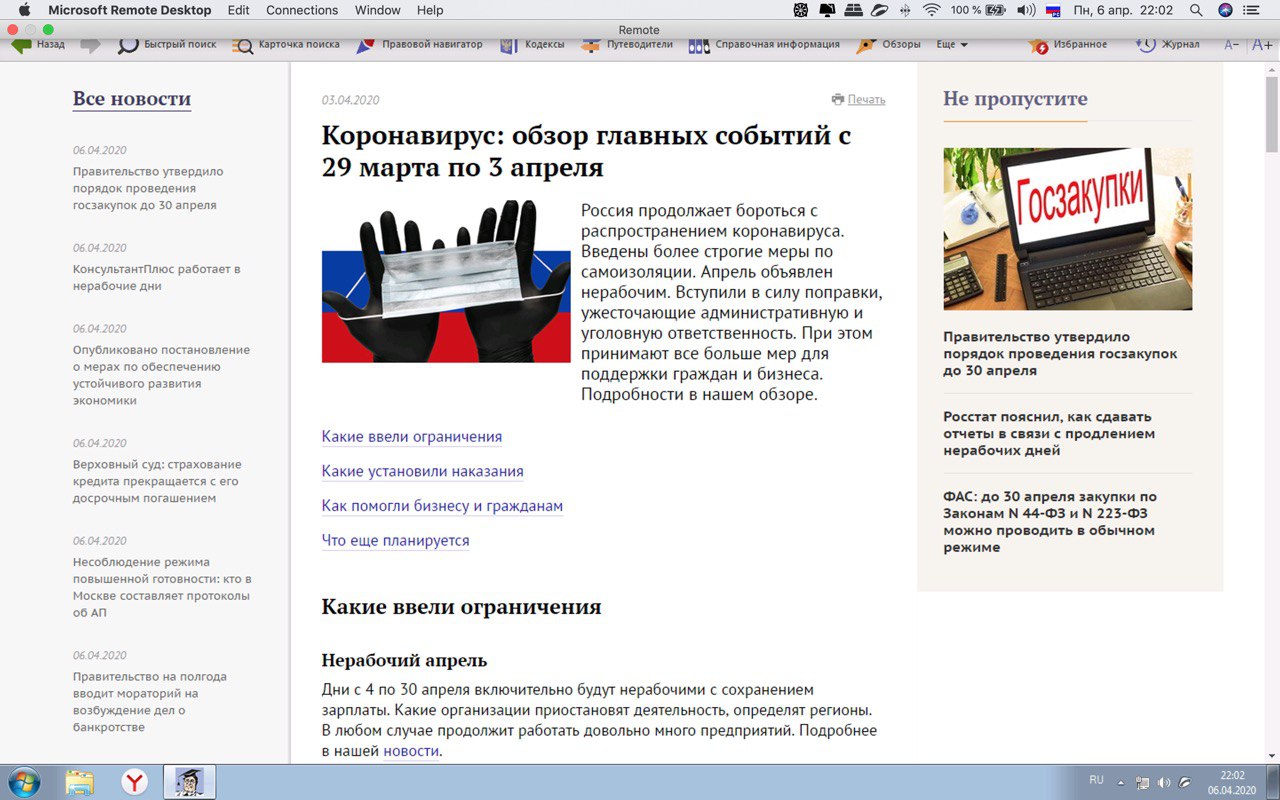
Task: Click the Госзакупки laptop thumbnail
Action: point(1067,229)
